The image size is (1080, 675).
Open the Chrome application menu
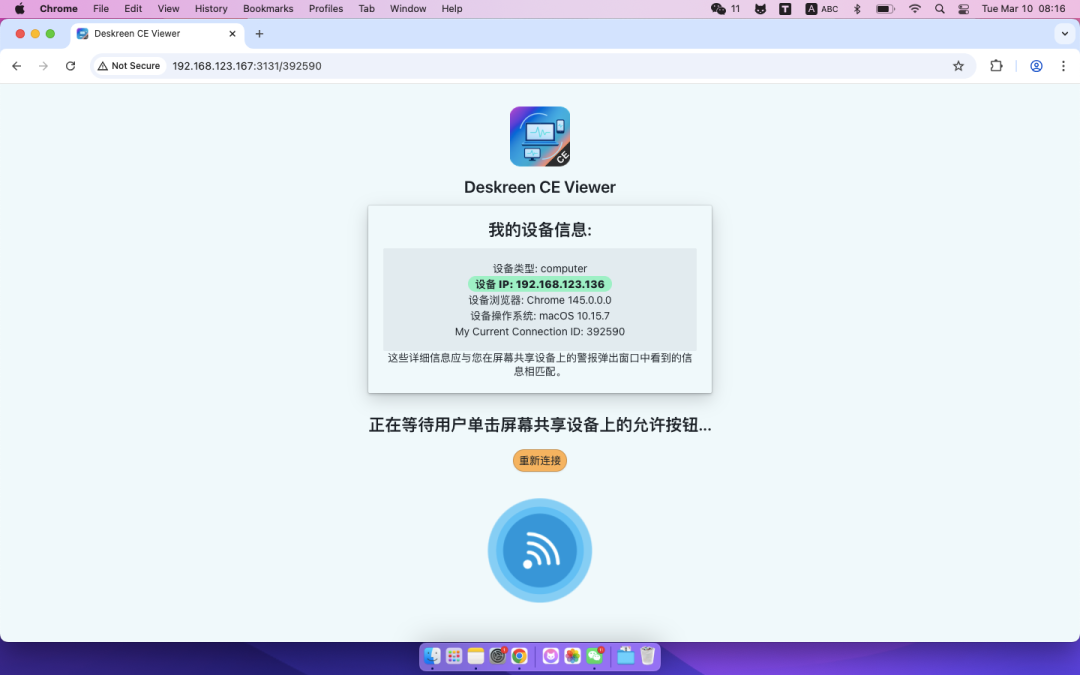tap(59, 9)
